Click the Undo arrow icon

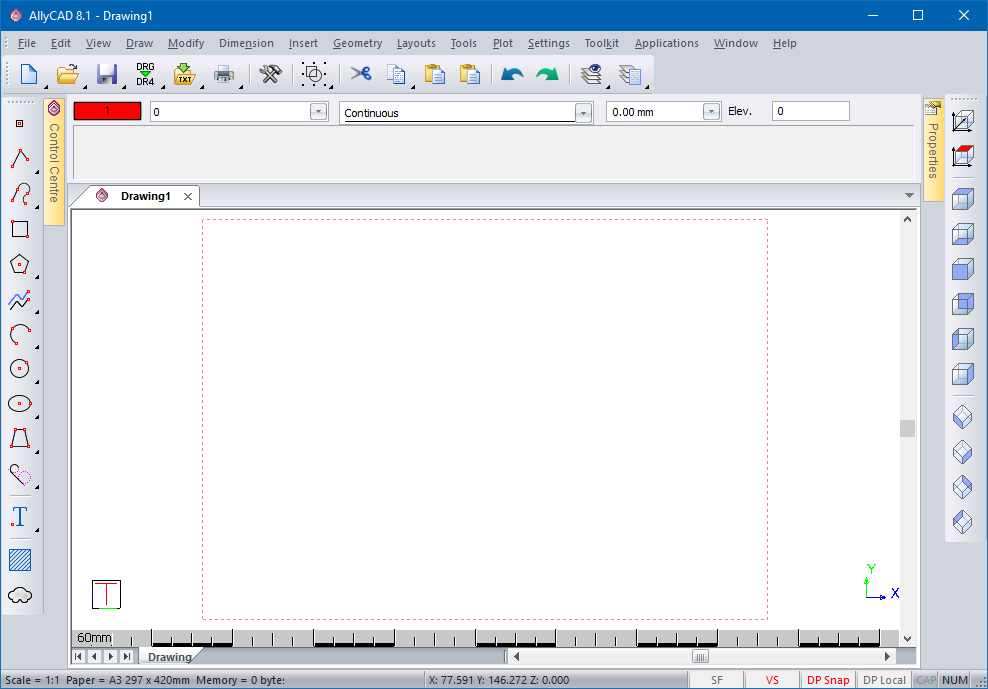[x=512, y=74]
